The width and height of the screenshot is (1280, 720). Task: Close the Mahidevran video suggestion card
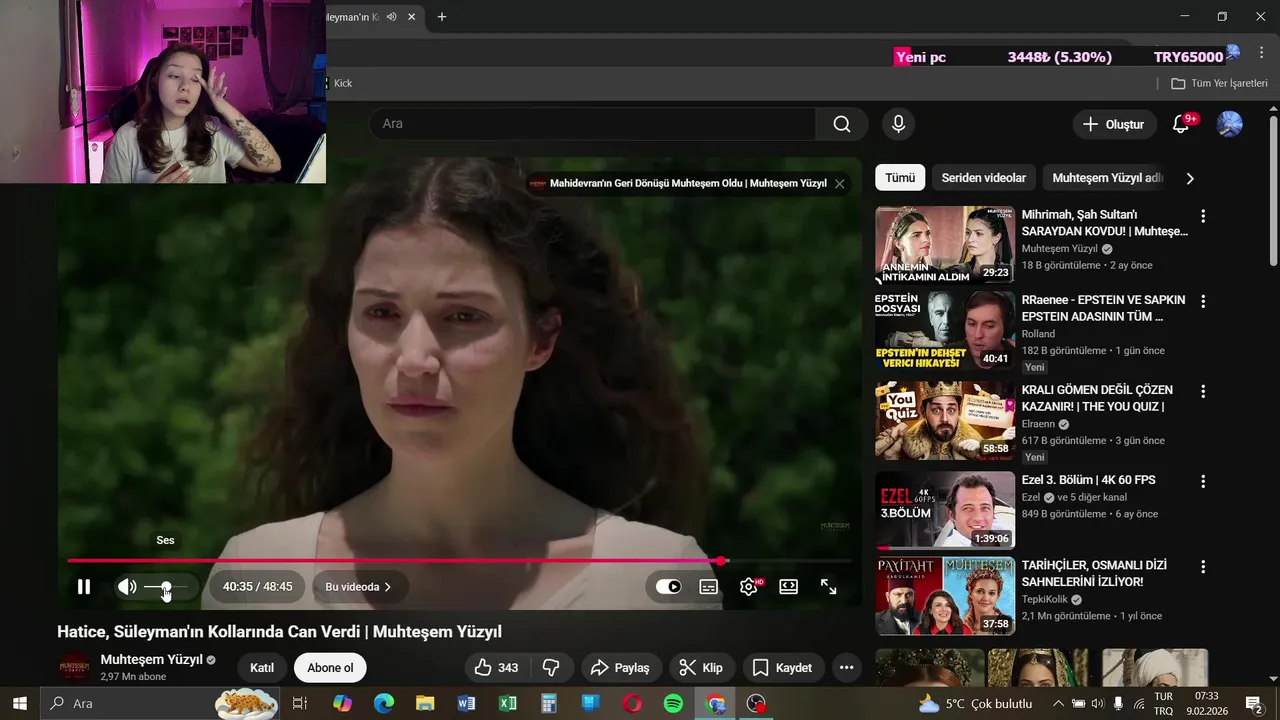click(840, 184)
